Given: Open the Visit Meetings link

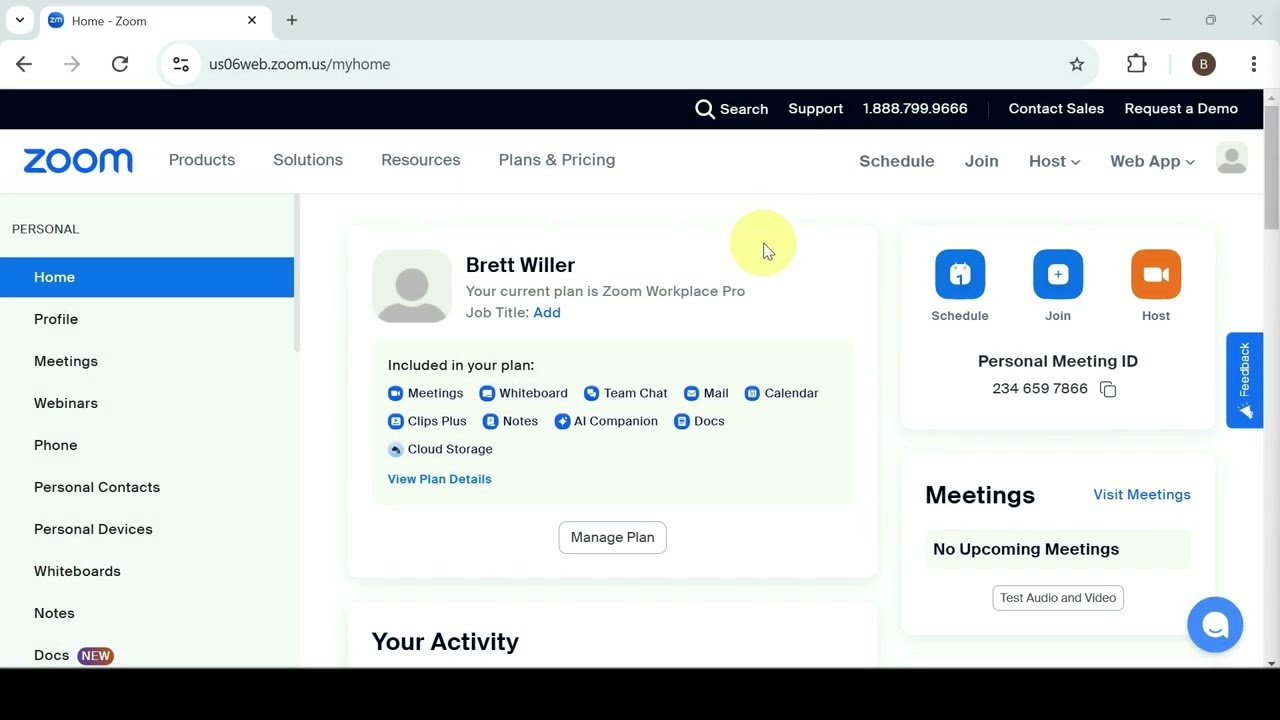Looking at the screenshot, I should point(1142,494).
